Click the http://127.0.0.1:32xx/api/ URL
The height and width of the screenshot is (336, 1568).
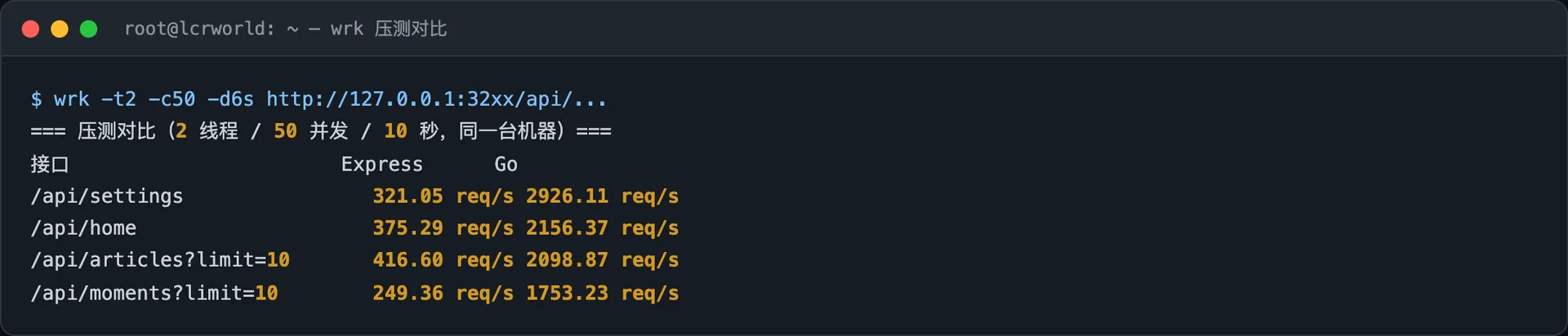437,99
